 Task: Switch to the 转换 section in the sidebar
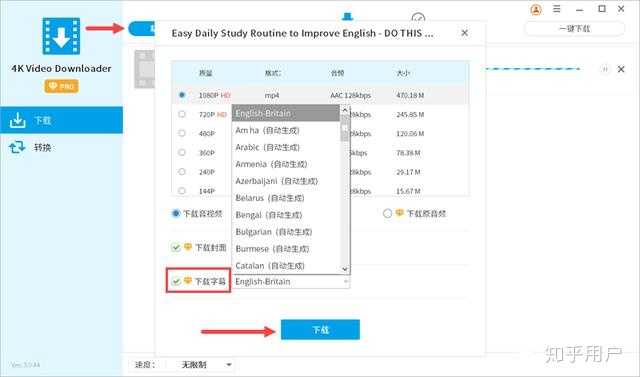pyautogui.click(x=61, y=147)
